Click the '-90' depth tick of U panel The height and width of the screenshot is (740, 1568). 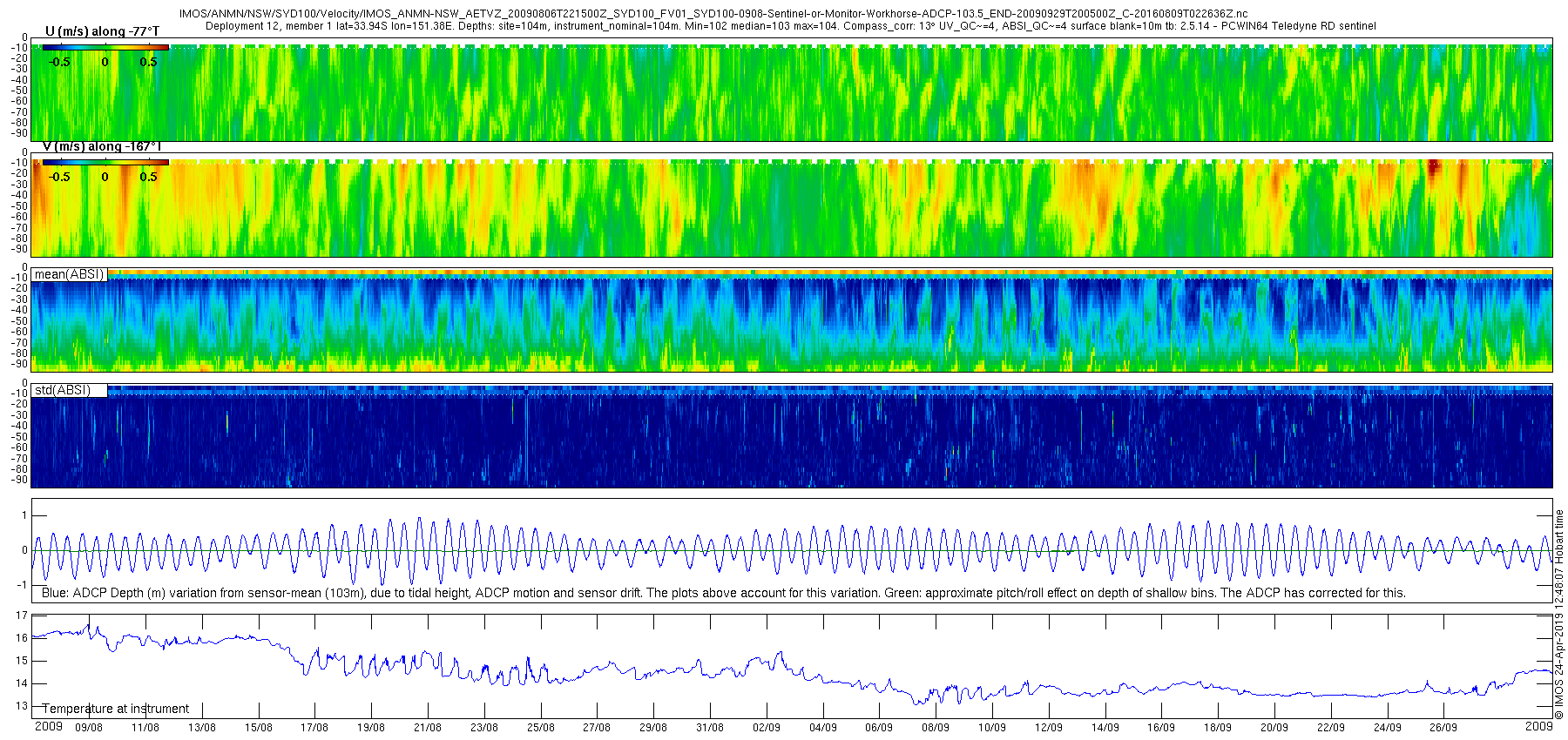point(19,133)
